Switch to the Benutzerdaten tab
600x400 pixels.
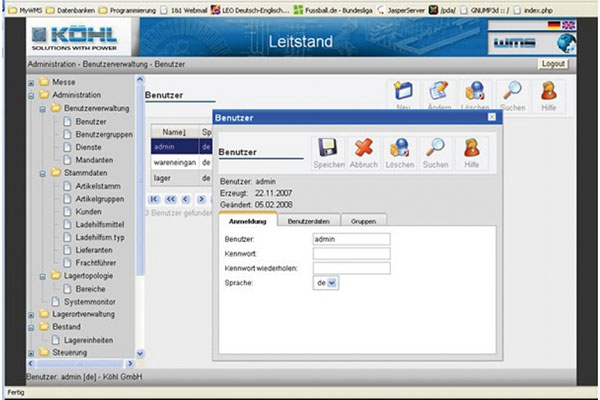click(x=307, y=220)
